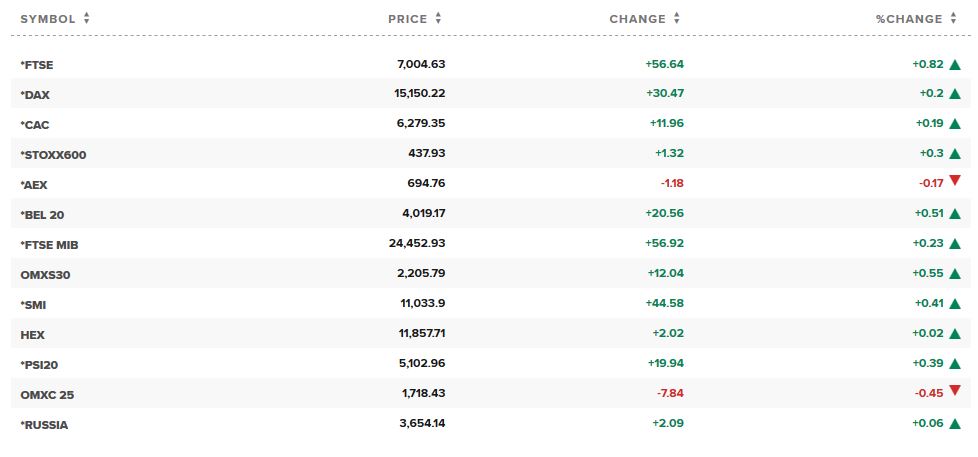This screenshot has width=978, height=457.
Task: Sort table by the SYMBOL sort arrows
Action: [x=87, y=19]
